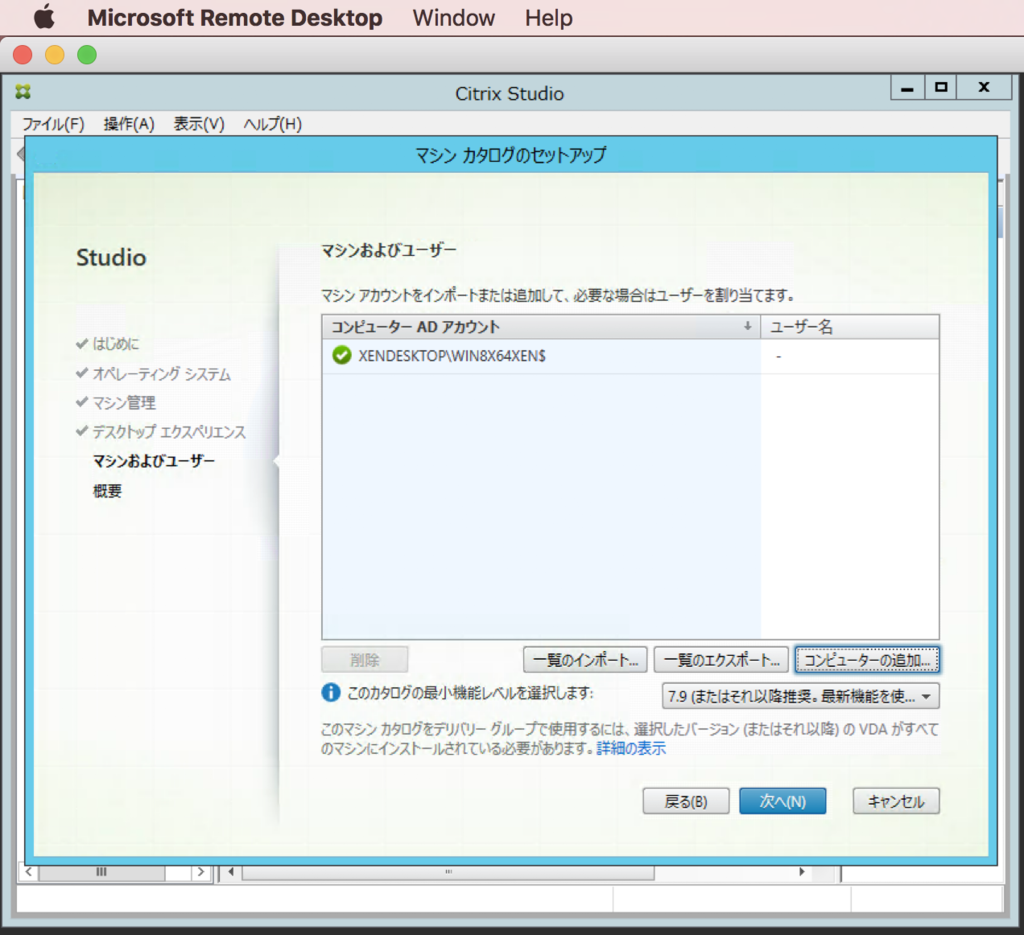Click the right arrow of the middle pane scrollbar
The image size is (1024, 935).
click(x=802, y=872)
